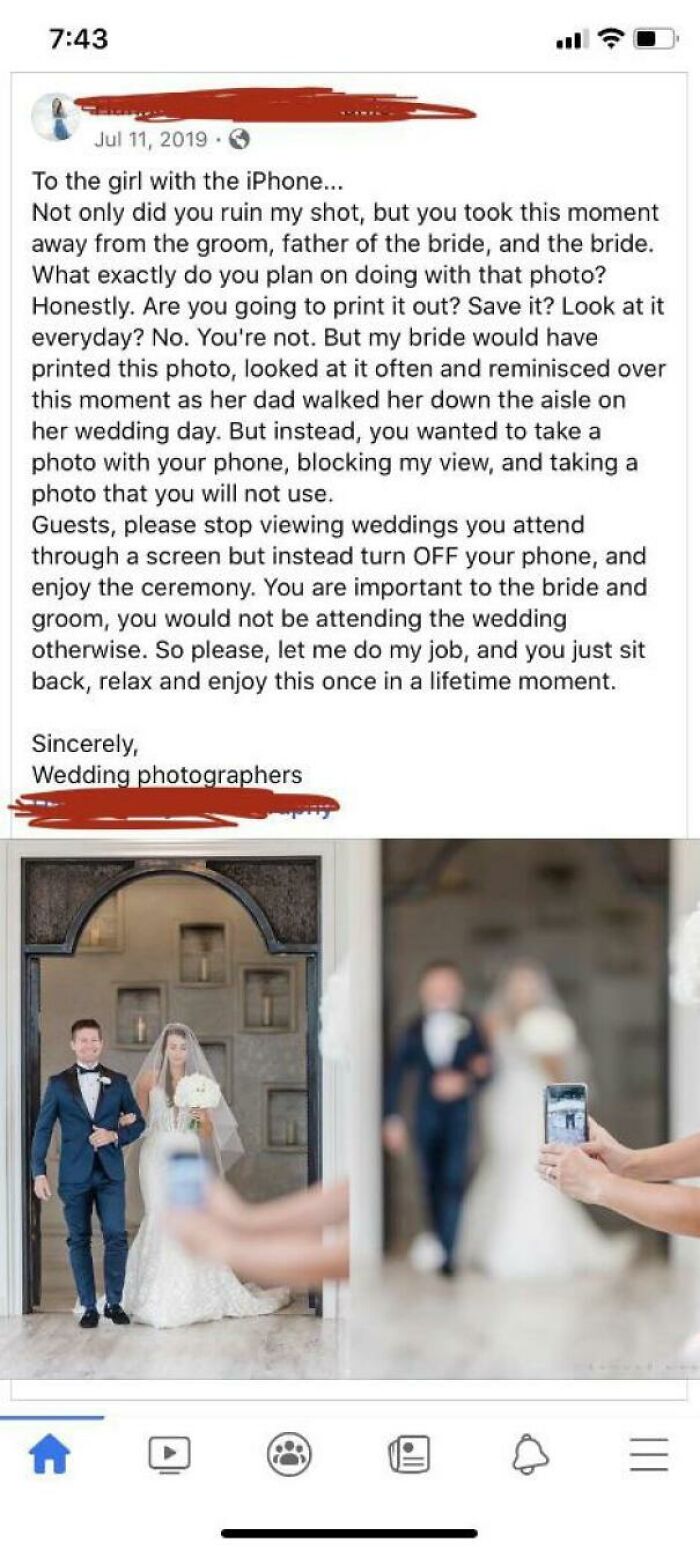Viewport: 700px width, 1550px height.
Task: Open the hamburger menu
Action: pyautogui.click(x=649, y=1453)
